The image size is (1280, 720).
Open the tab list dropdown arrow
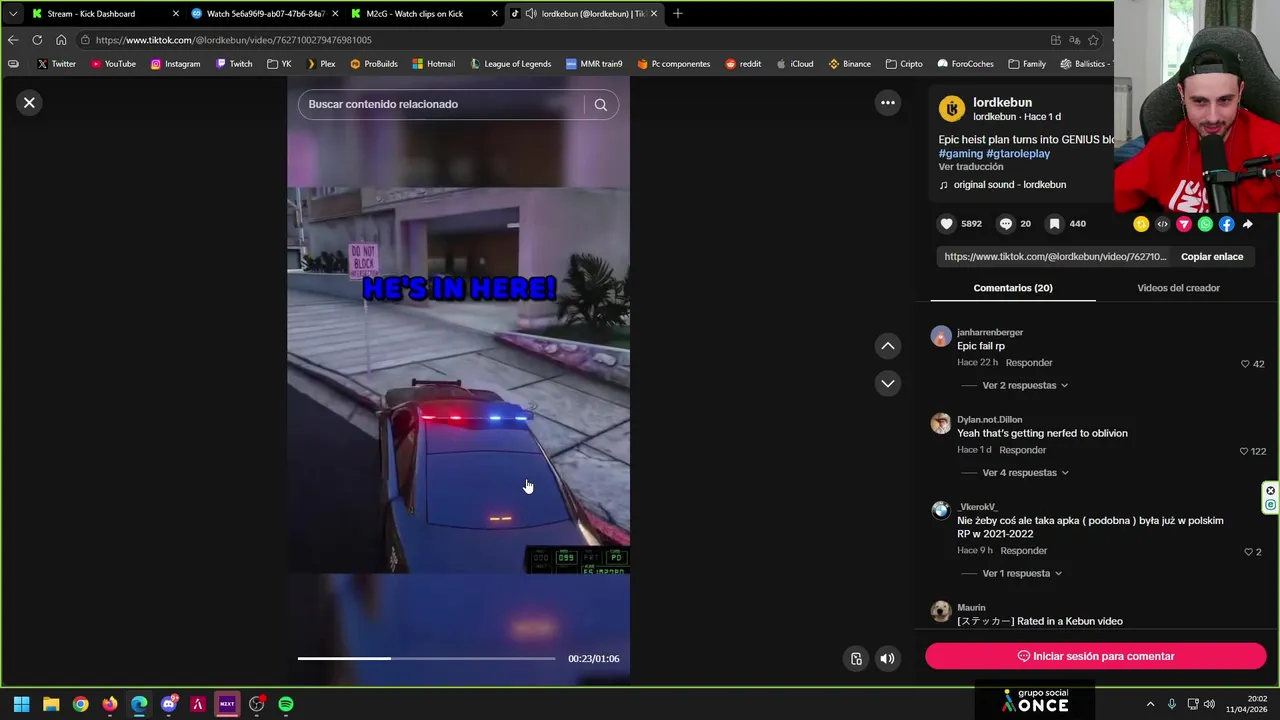[13, 14]
